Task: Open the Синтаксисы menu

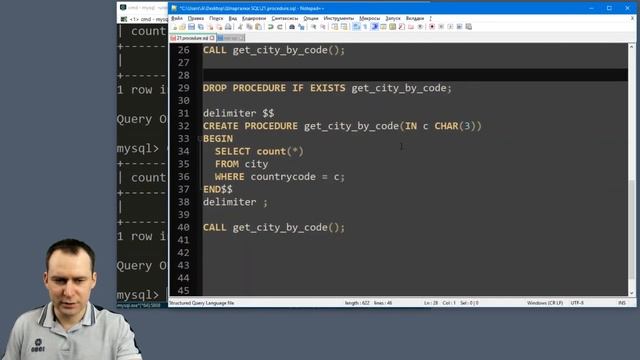Action: (284, 18)
